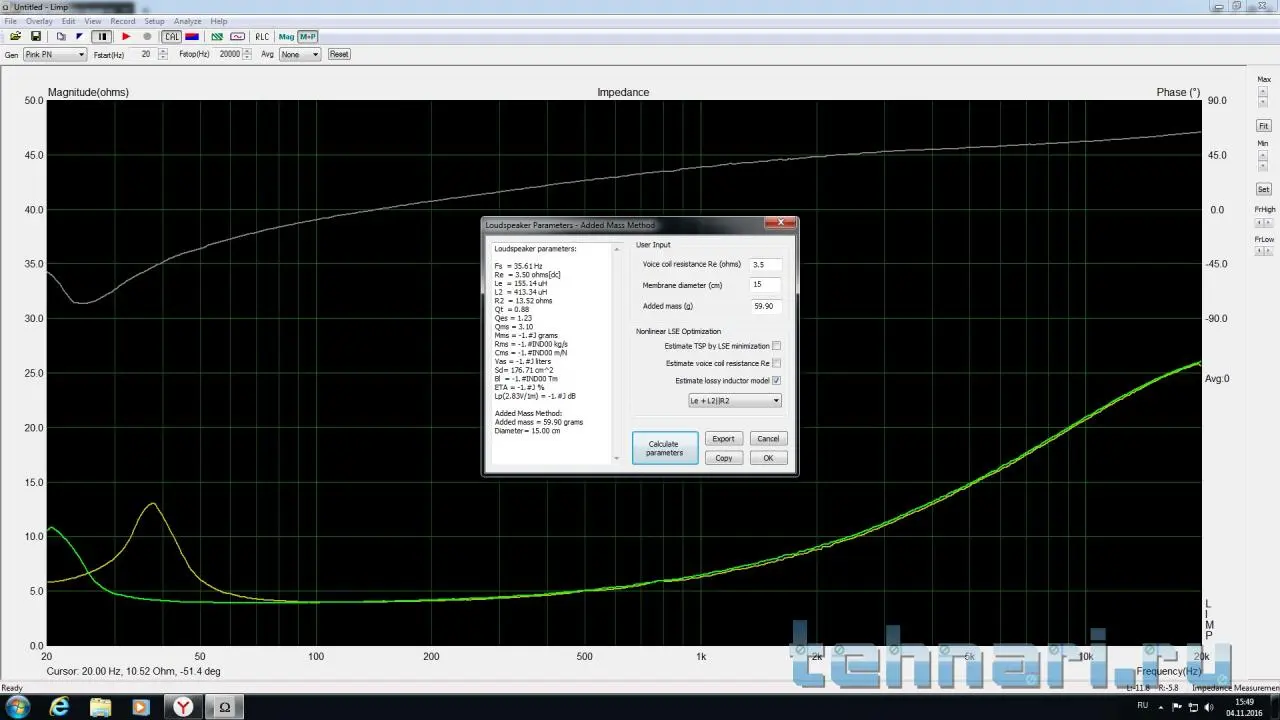
Task: Click the RLC toolbar button
Action: click(262, 37)
